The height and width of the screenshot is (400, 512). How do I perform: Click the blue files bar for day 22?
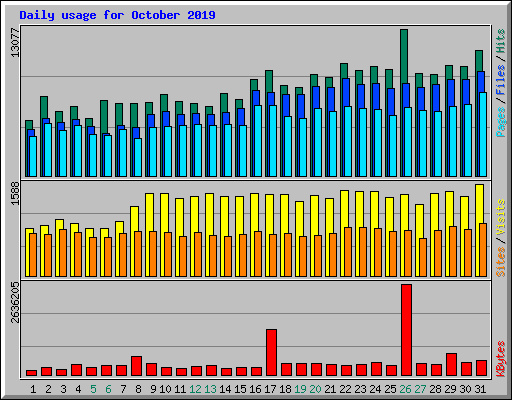coord(346,93)
